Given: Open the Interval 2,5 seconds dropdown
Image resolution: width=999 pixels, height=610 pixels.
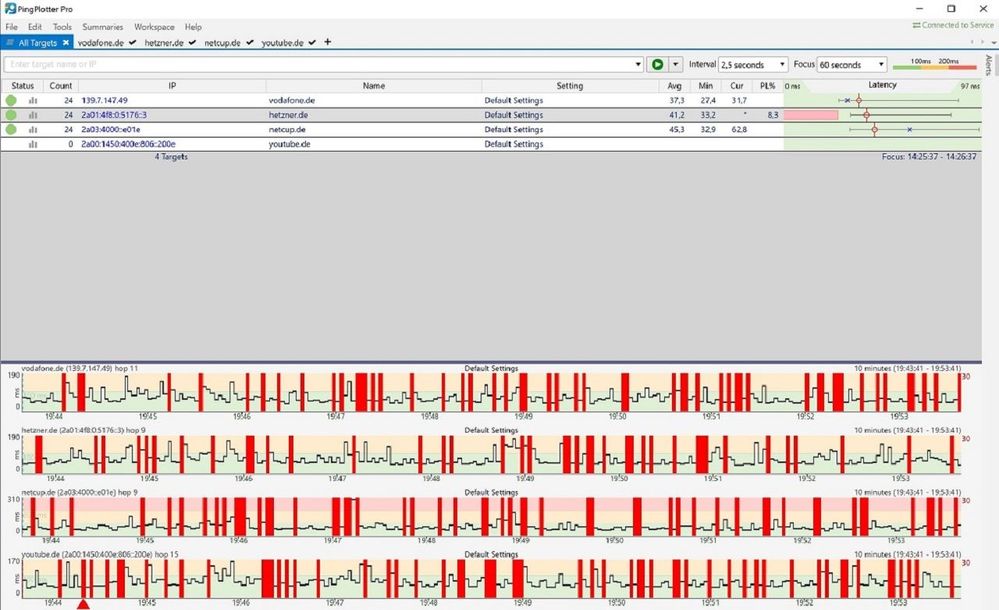Looking at the screenshot, I should [x=753, y=64].
